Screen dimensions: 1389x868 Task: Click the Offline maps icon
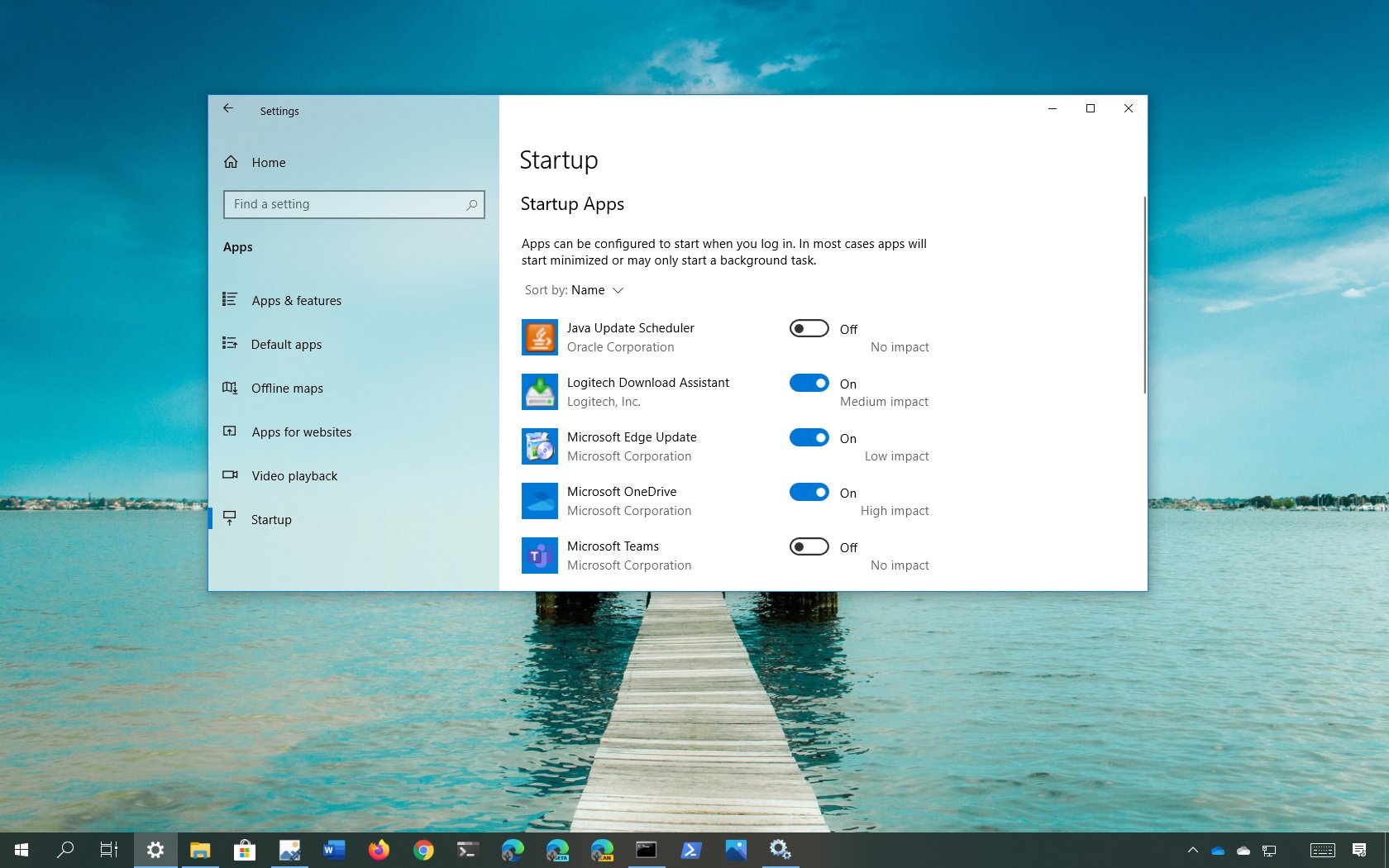pos(230,387)
